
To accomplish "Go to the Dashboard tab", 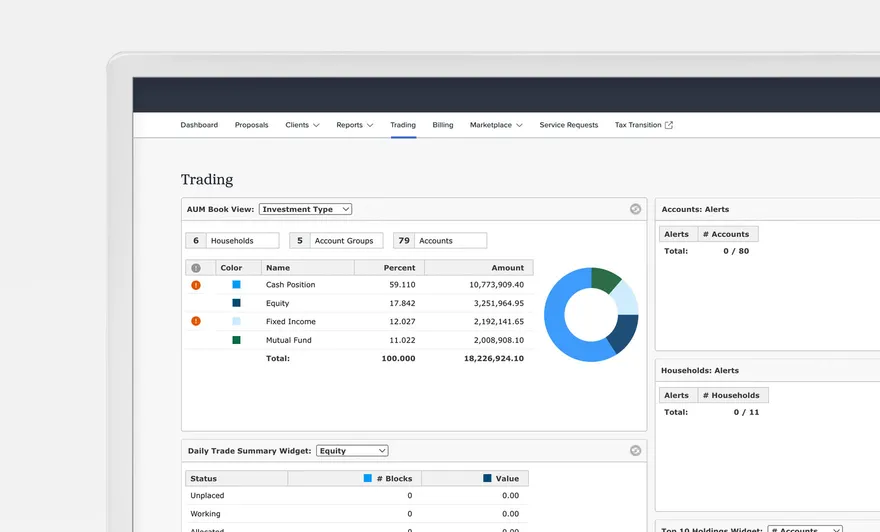I will 199,125.
